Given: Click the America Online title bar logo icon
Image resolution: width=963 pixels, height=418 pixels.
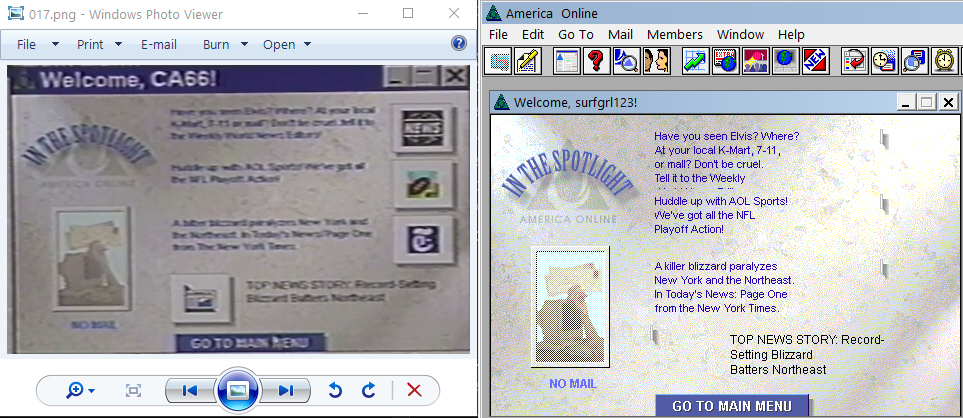Looking at the screenshot, I should (x=494, y=13).
